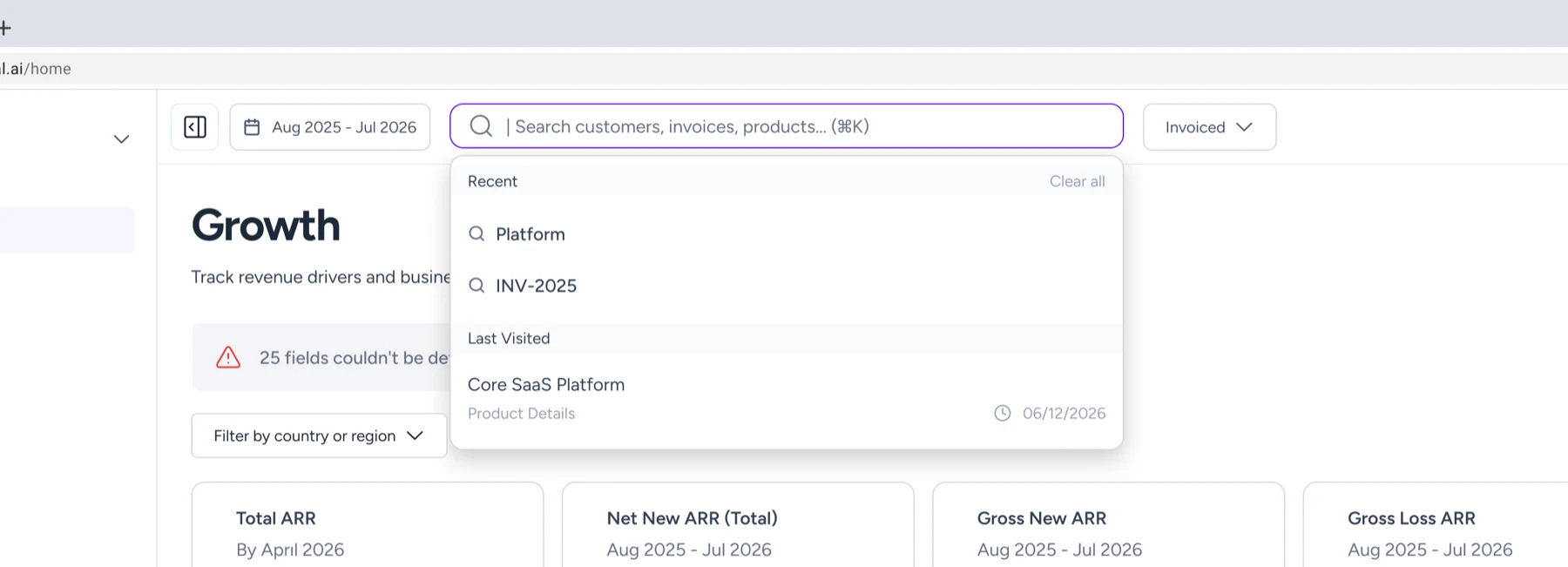Screen dimensions: 1568x567
Task: Open the Gross New ARR card
Action: 1108,525
